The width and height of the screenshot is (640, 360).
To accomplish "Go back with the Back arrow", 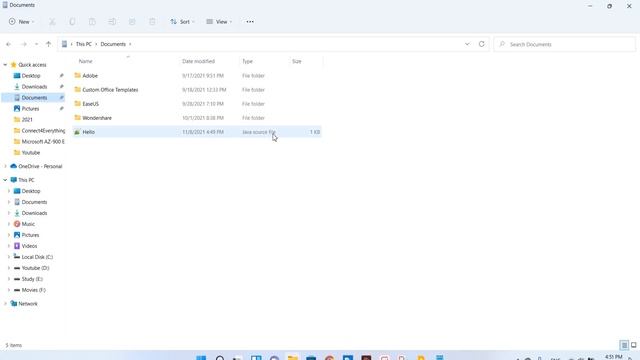I will click(9, 44).
